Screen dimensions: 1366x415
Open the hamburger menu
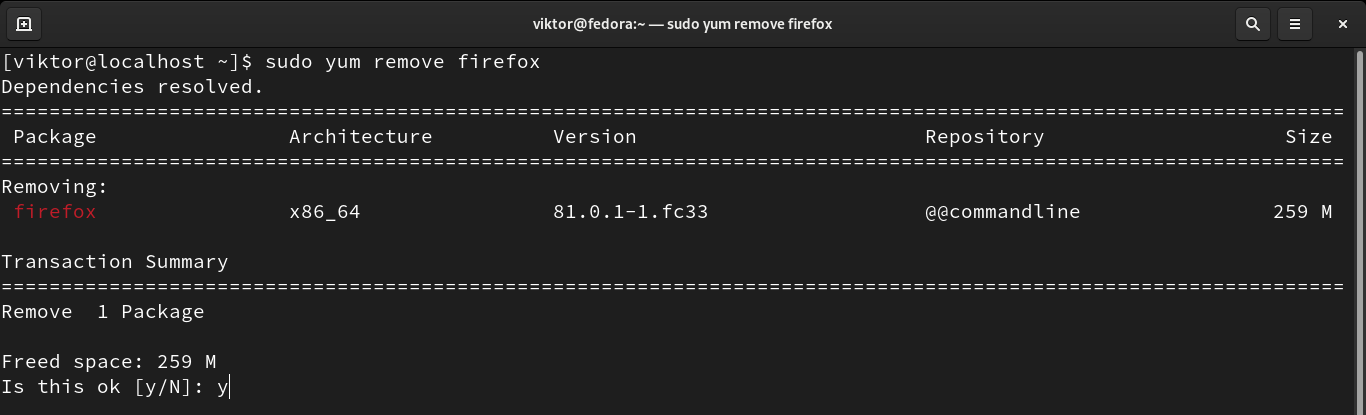pyautogui.click(x=1295, y=23)
